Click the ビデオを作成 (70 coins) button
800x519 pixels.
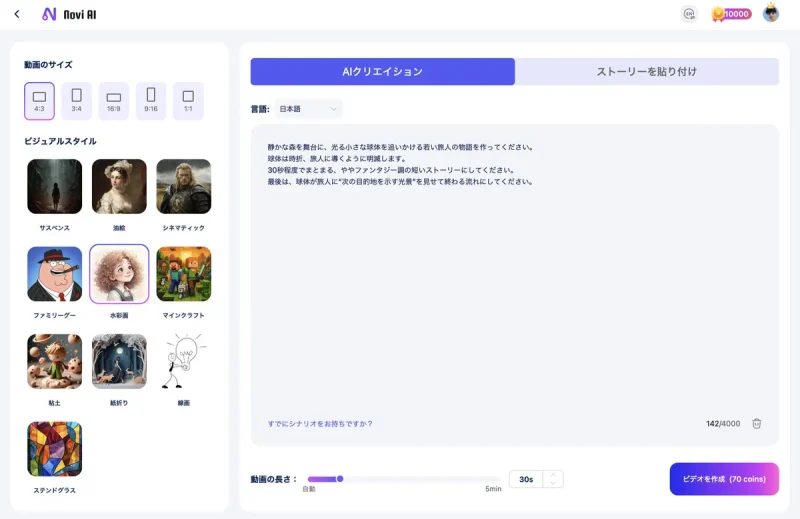pyautogui.click(x=724, y=479)
